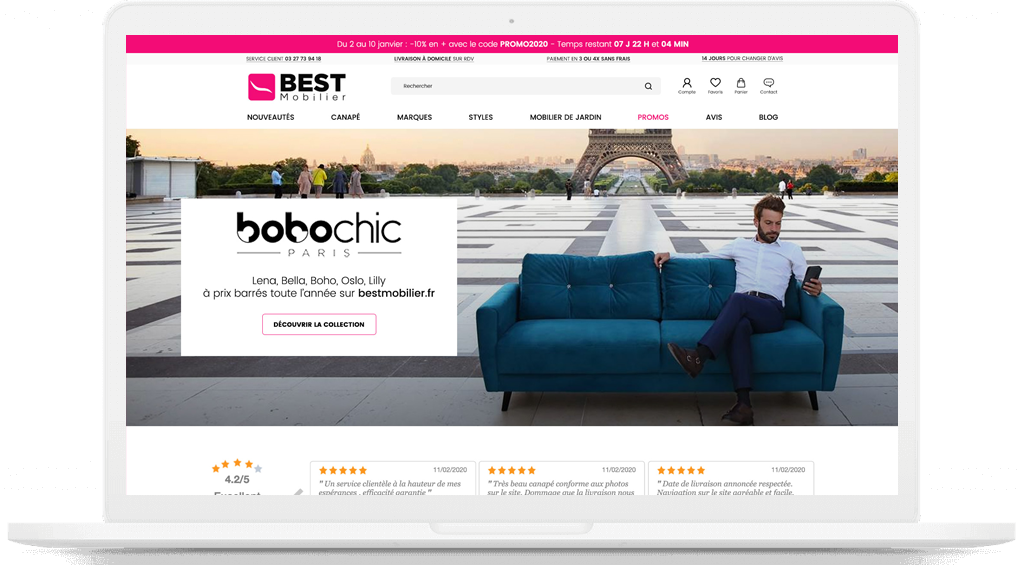The image size is (1024, 565).
Task: Click the 4.2/5 overall rating
Action: coord(237,479)
